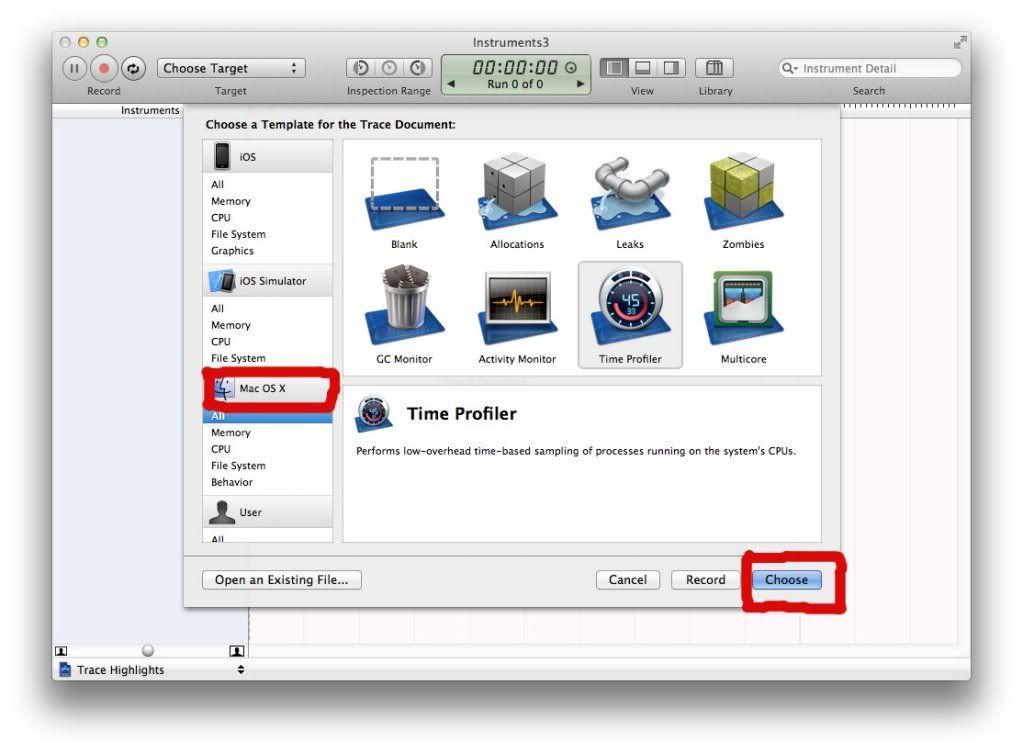This screenshot has width=1023, height=753.
Task: Toggle the left pane view button
Action: click(x=614, y=68)
